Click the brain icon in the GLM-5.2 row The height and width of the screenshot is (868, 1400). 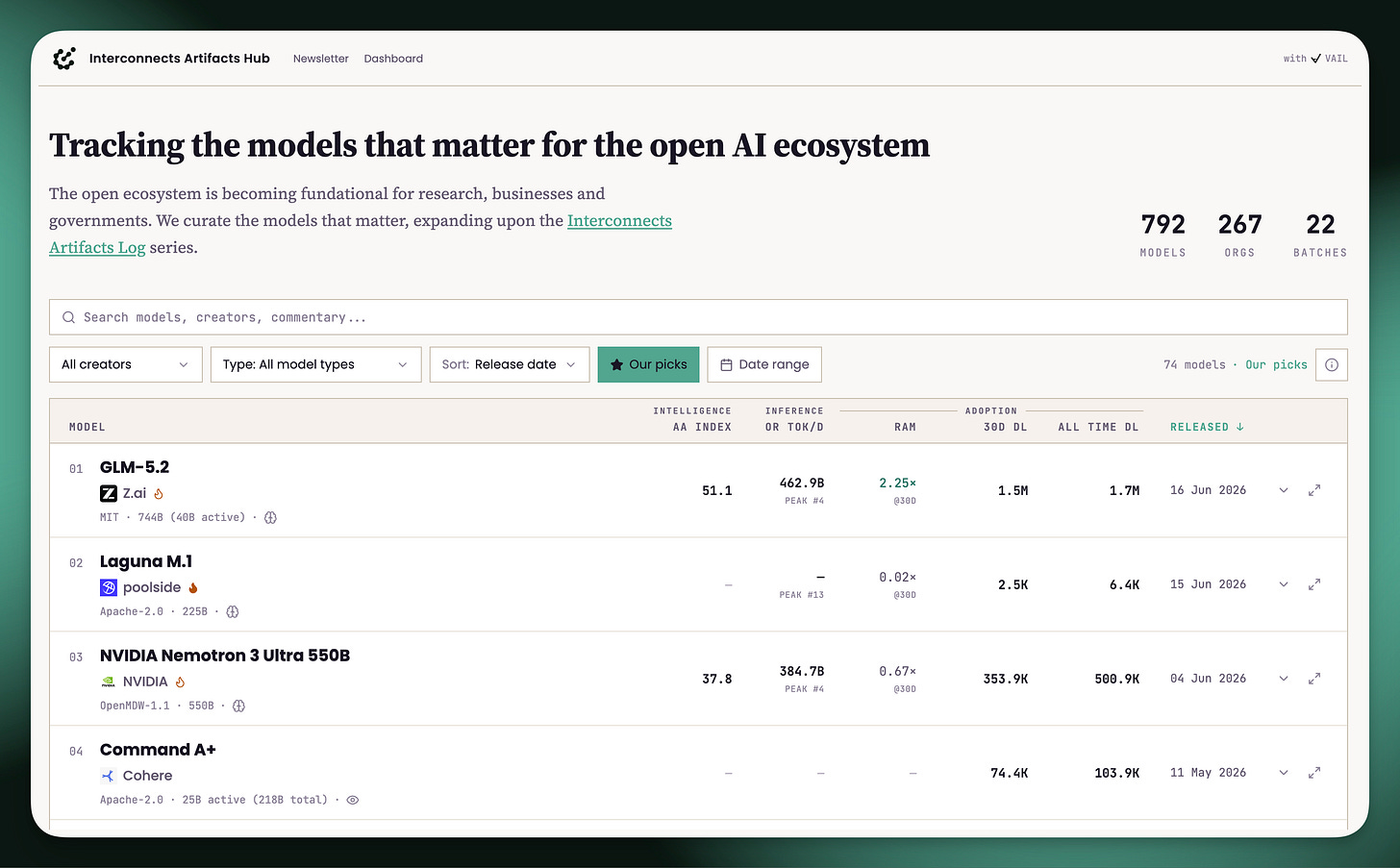(270, 517)
